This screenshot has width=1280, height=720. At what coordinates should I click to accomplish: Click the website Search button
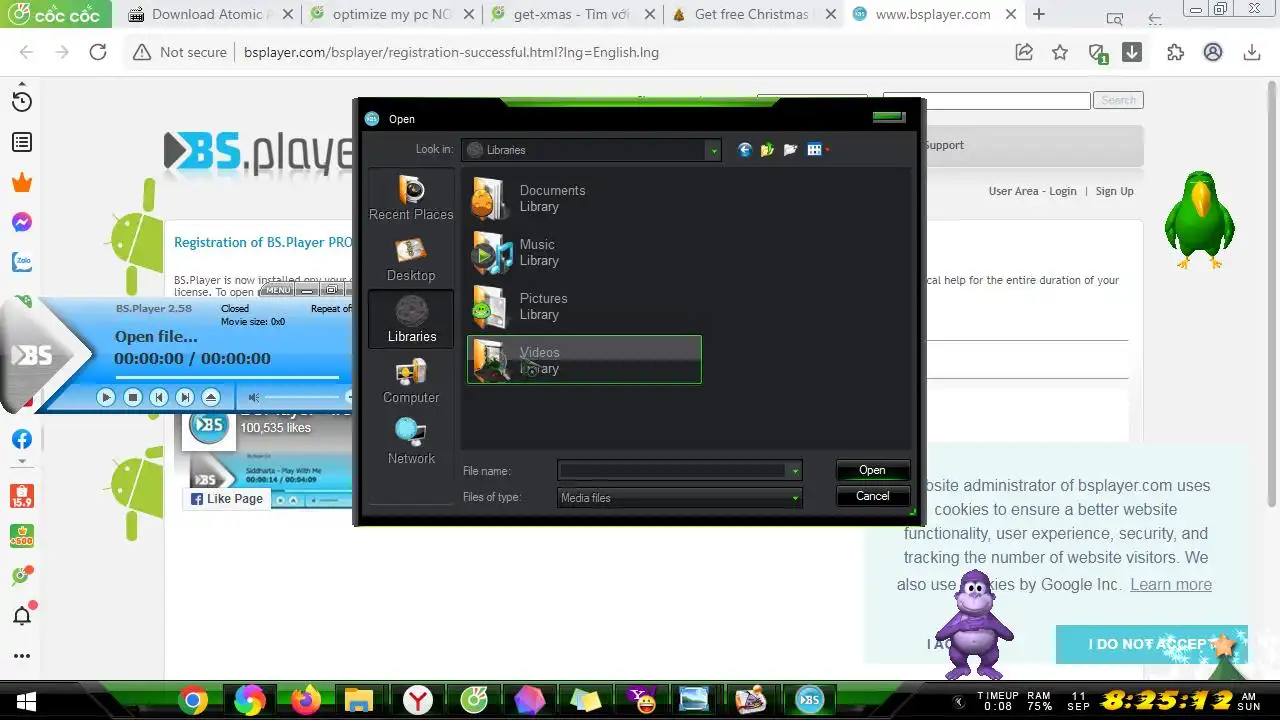1118,100
